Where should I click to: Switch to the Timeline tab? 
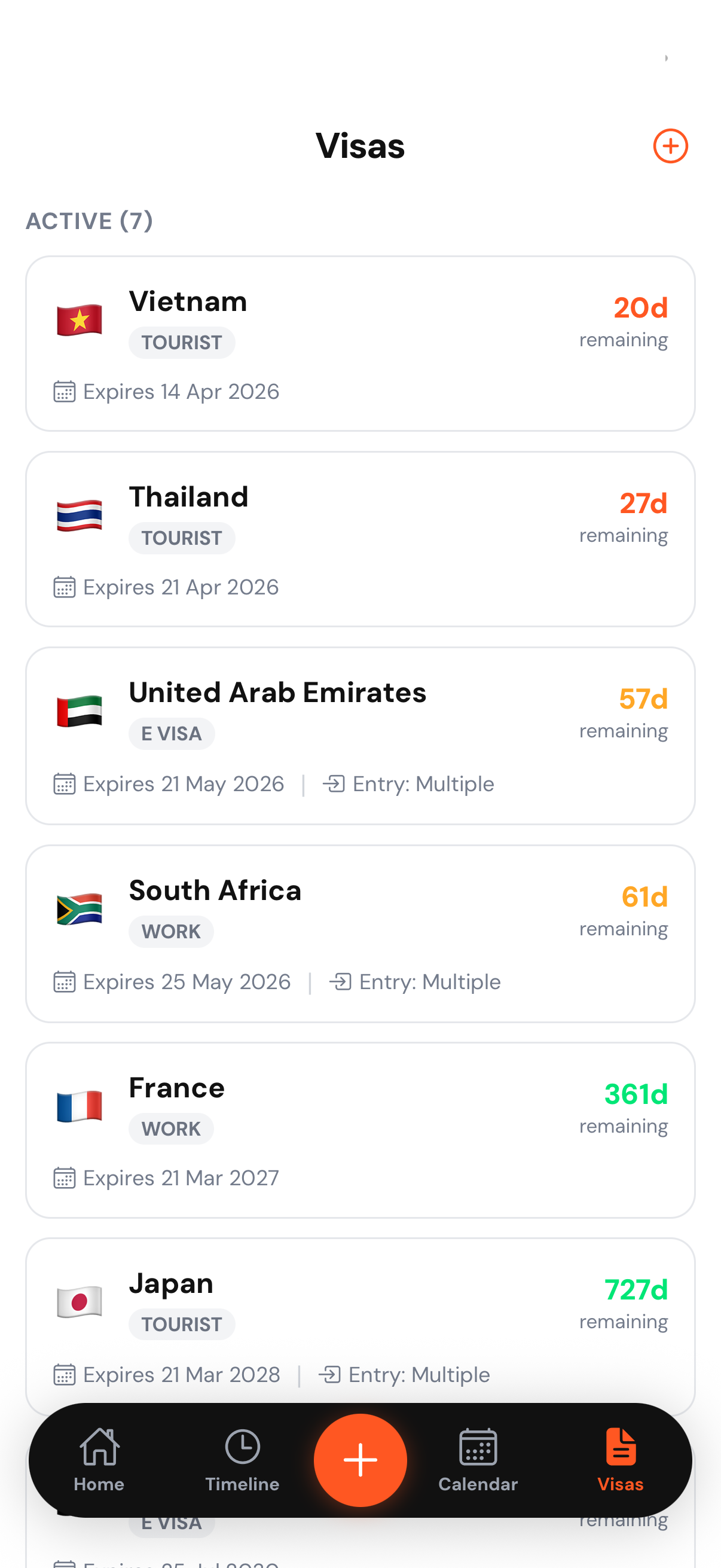pyautogui.click(x=242, y=1460)
